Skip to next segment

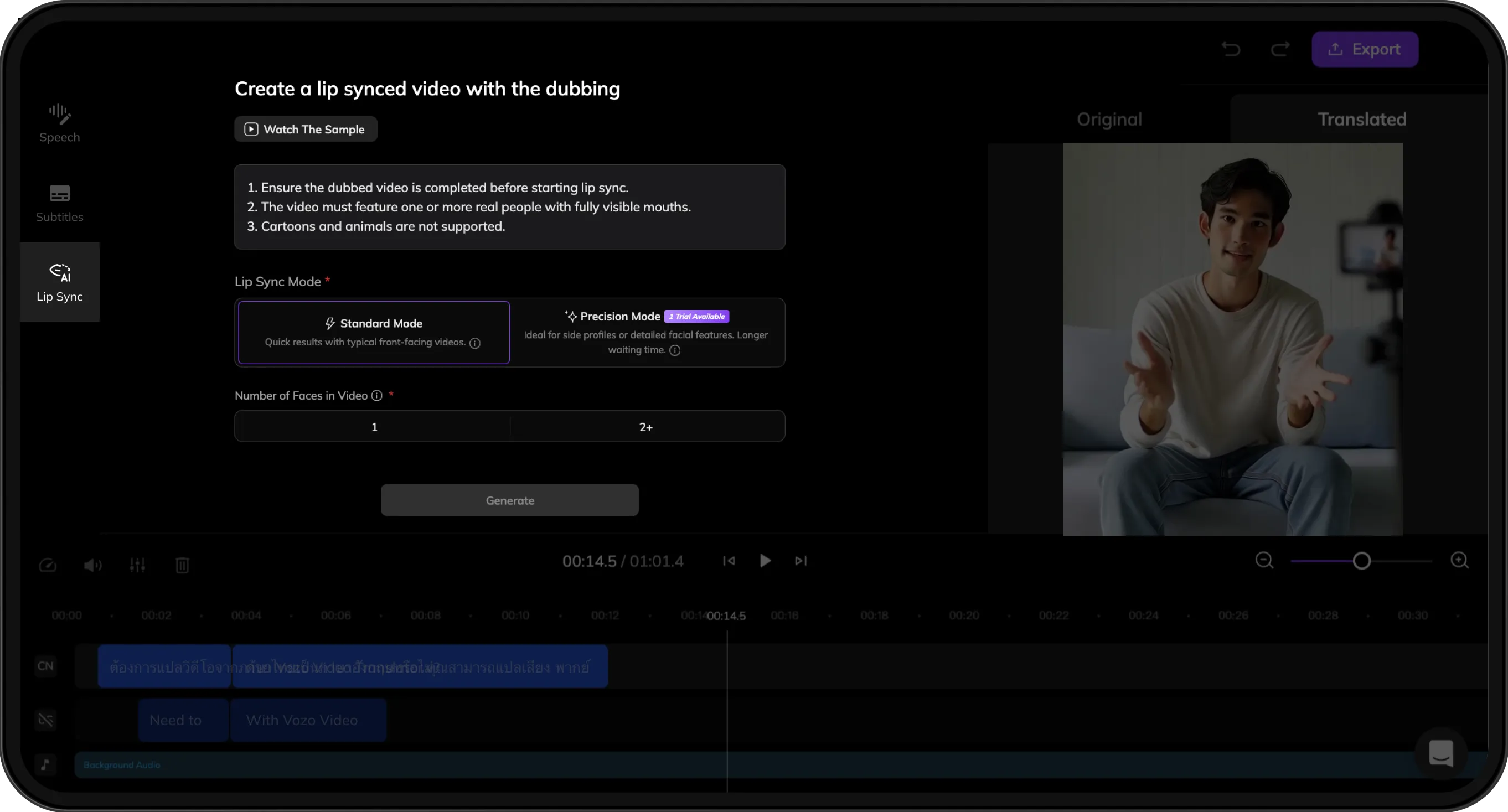[801, 561]
